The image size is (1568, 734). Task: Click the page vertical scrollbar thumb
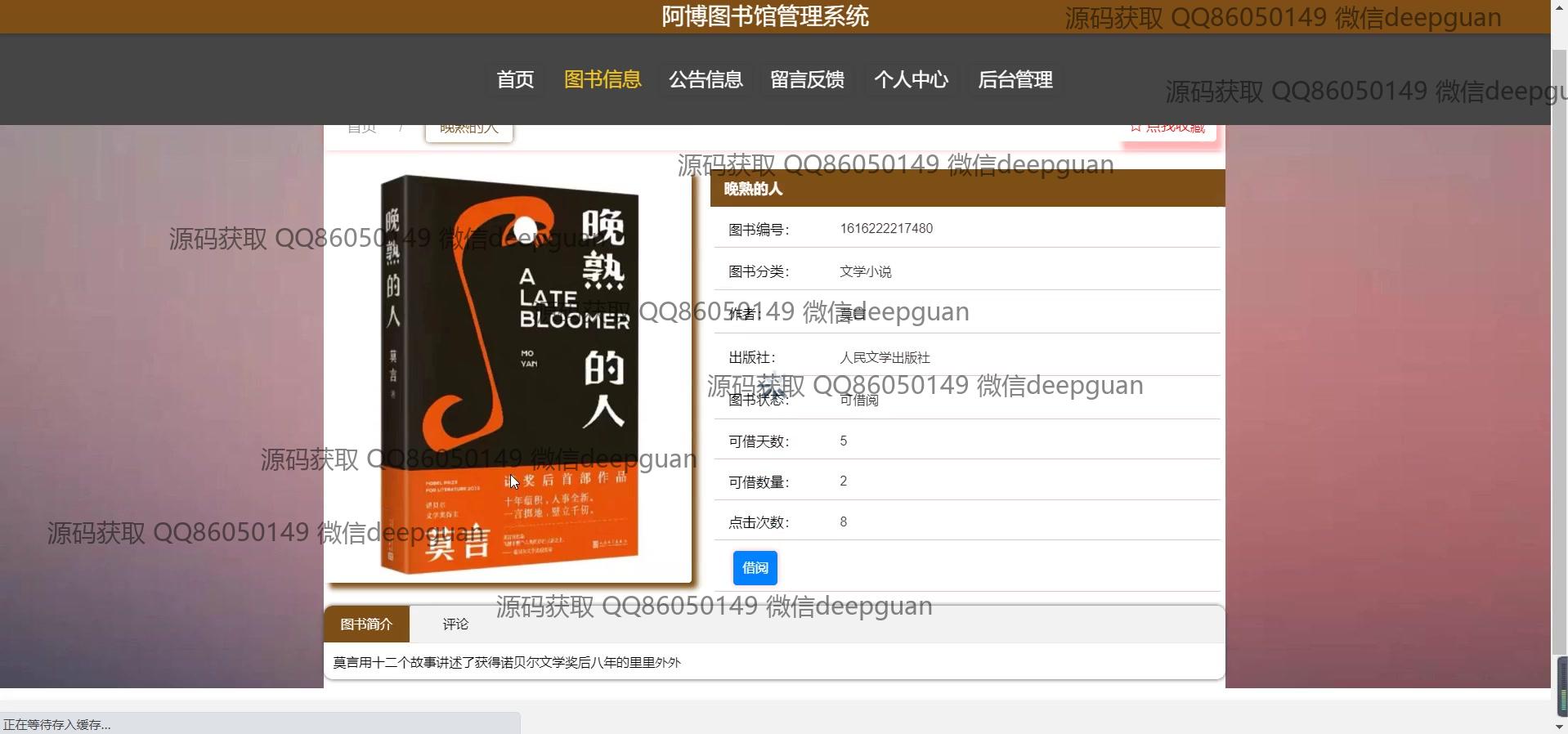[1560, 351]
